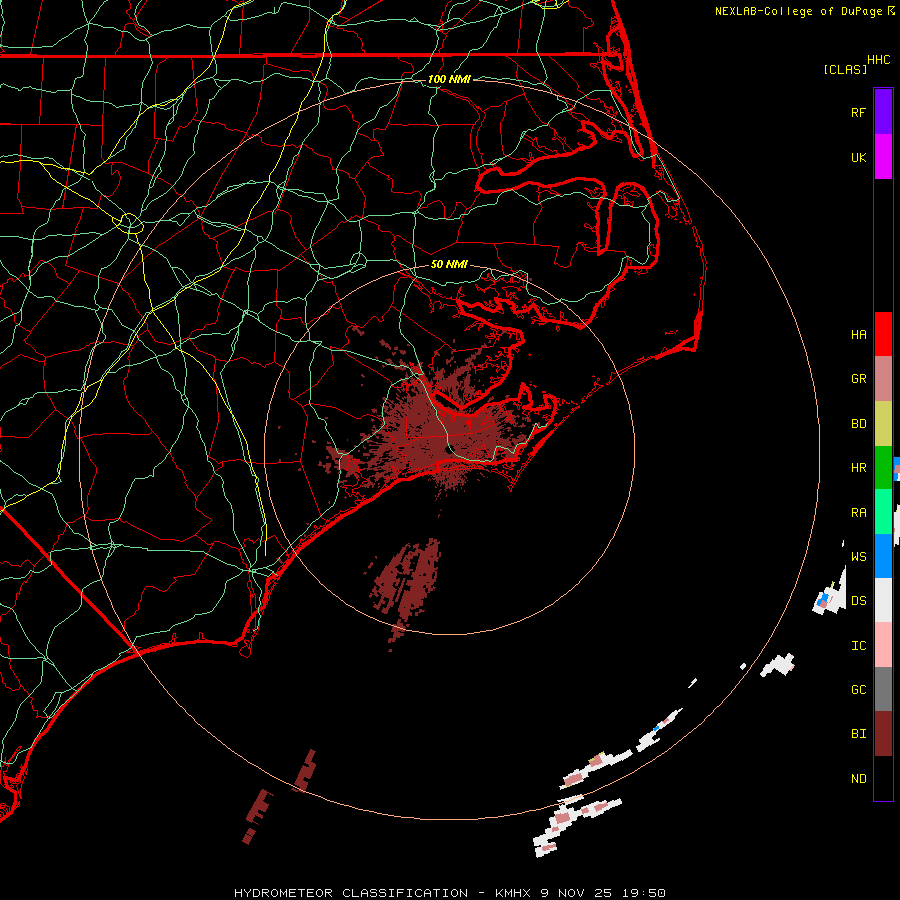Select the GR salmon legend swatch
Viewport: 900px width, 900px height.
883,379
